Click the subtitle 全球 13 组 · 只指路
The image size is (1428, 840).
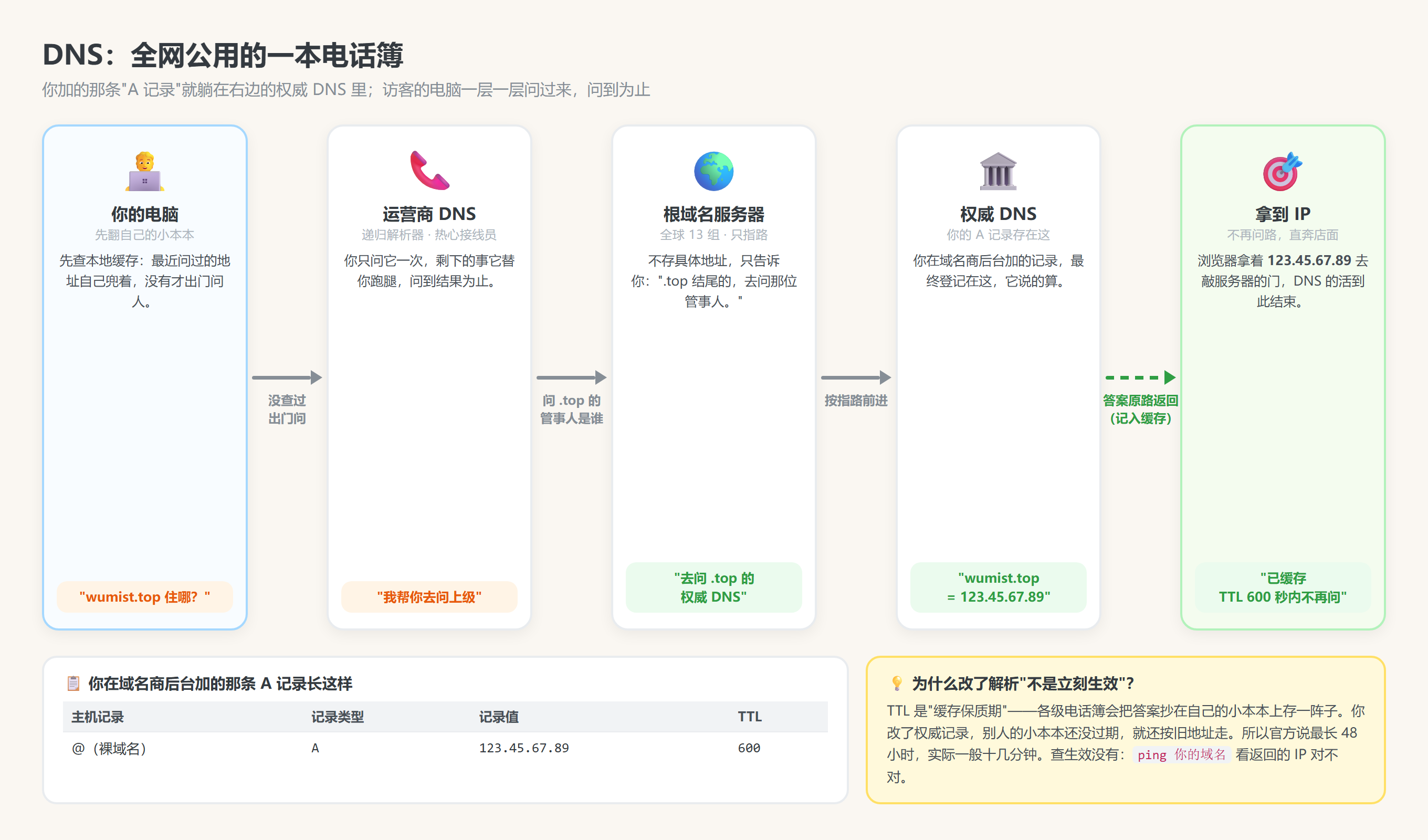(x=714, y=235)
